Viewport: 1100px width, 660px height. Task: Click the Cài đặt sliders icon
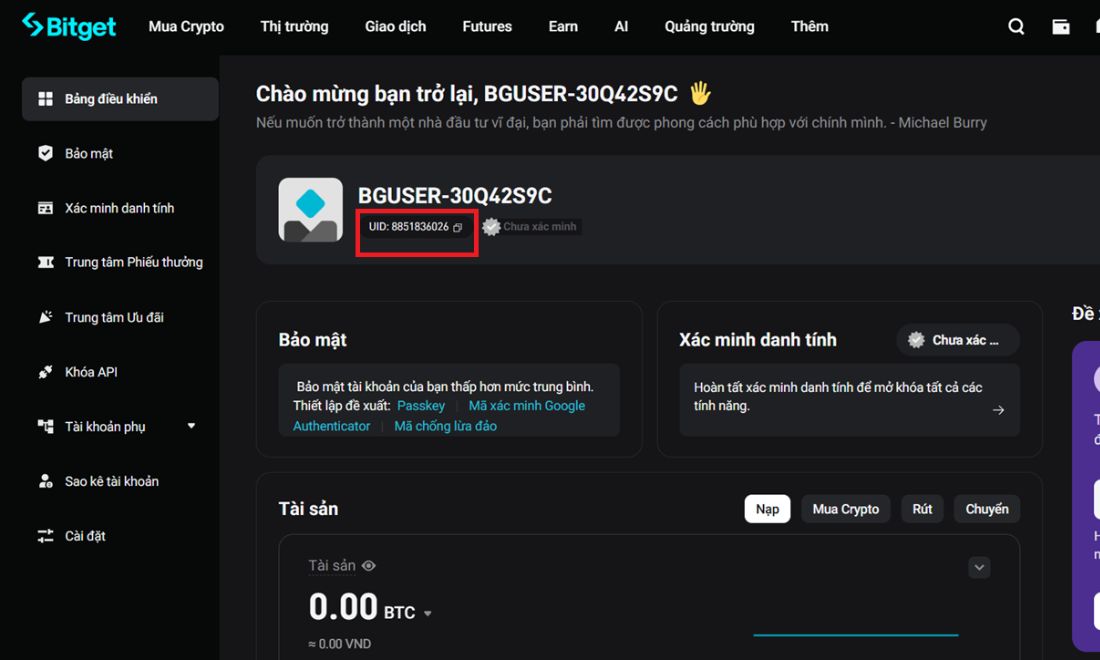(x=46, y=536)
